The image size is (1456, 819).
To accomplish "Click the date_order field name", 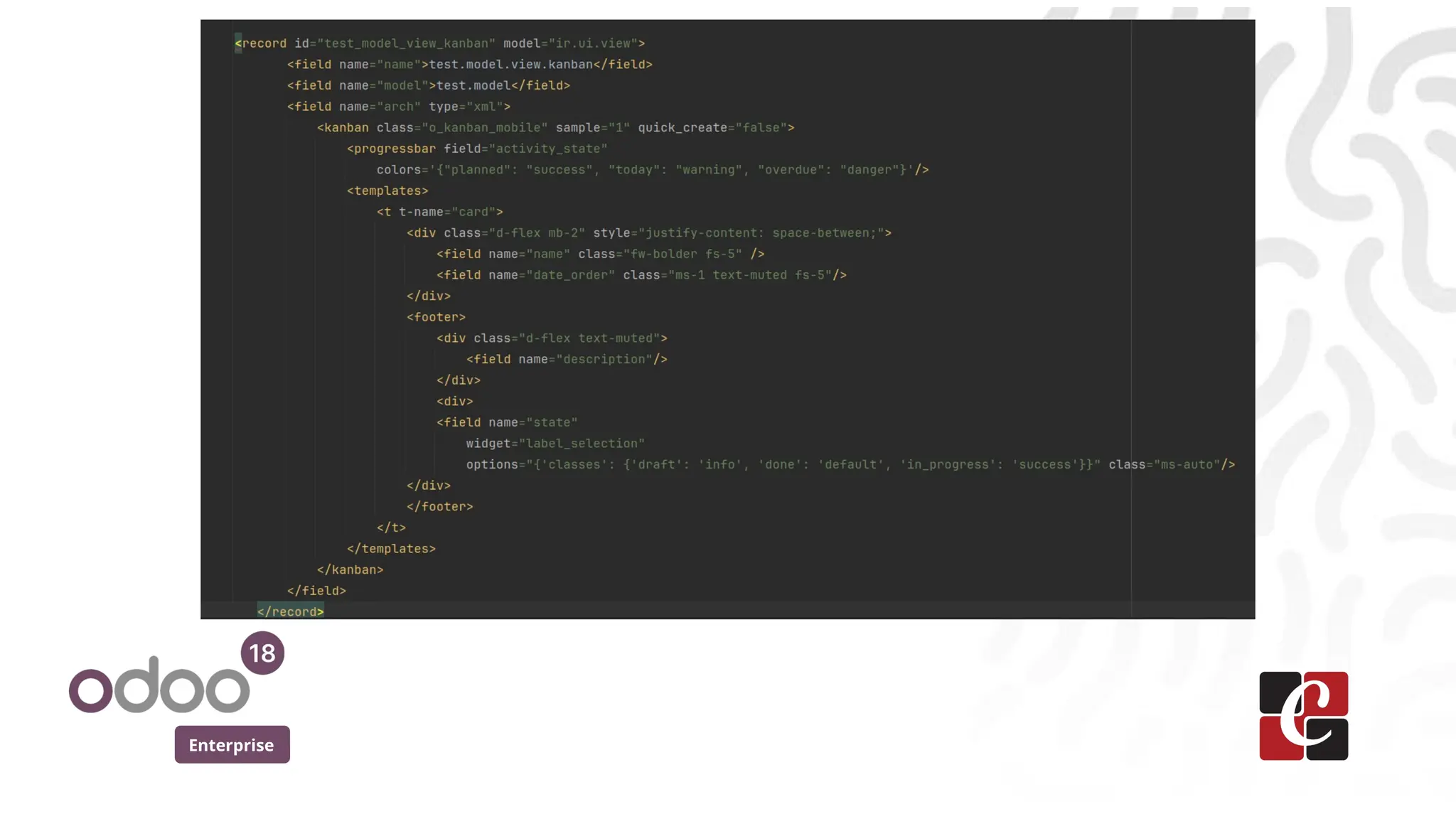I will point(570,275).
